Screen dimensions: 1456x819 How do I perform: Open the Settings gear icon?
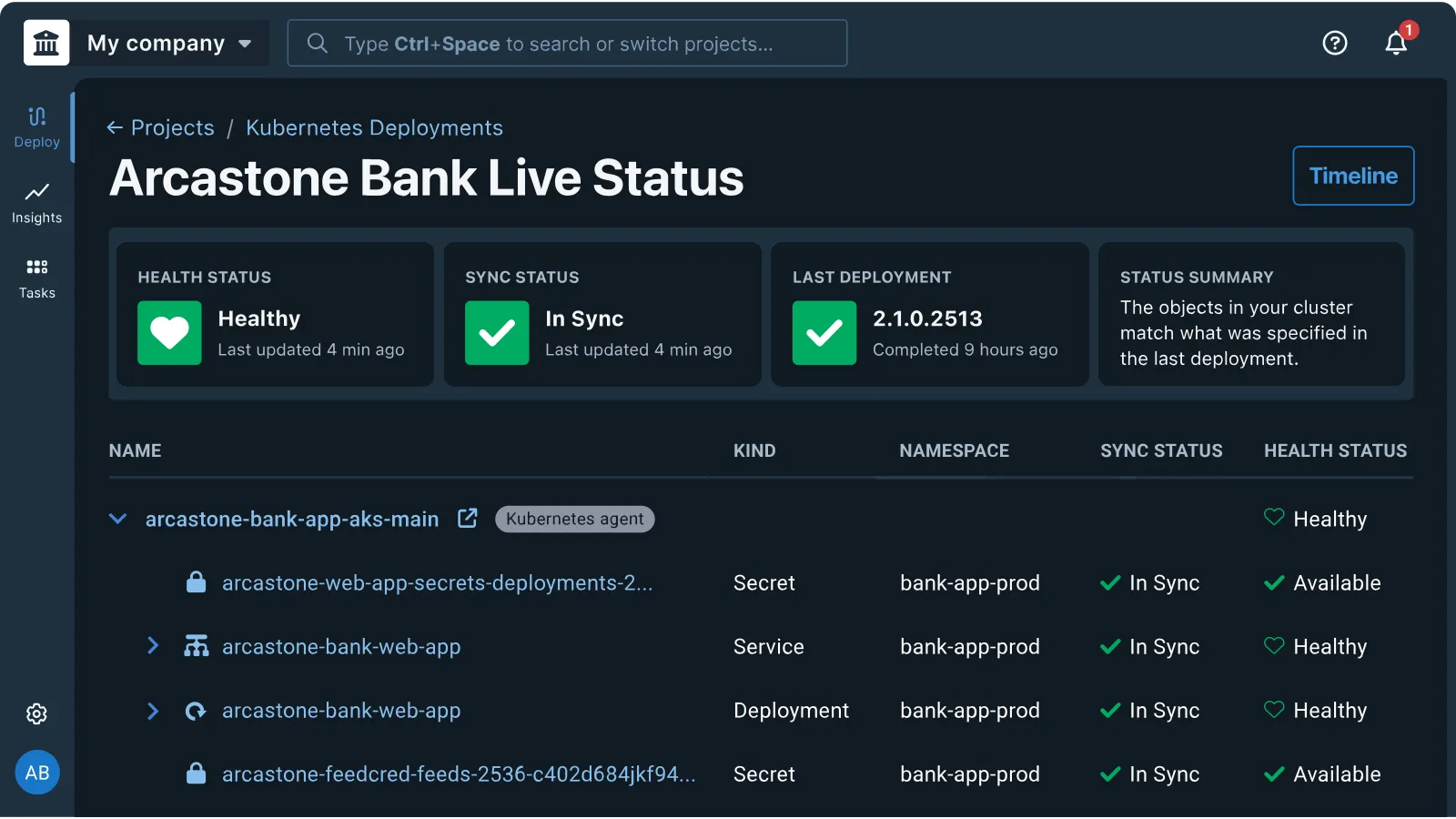[x=36, y=714]
